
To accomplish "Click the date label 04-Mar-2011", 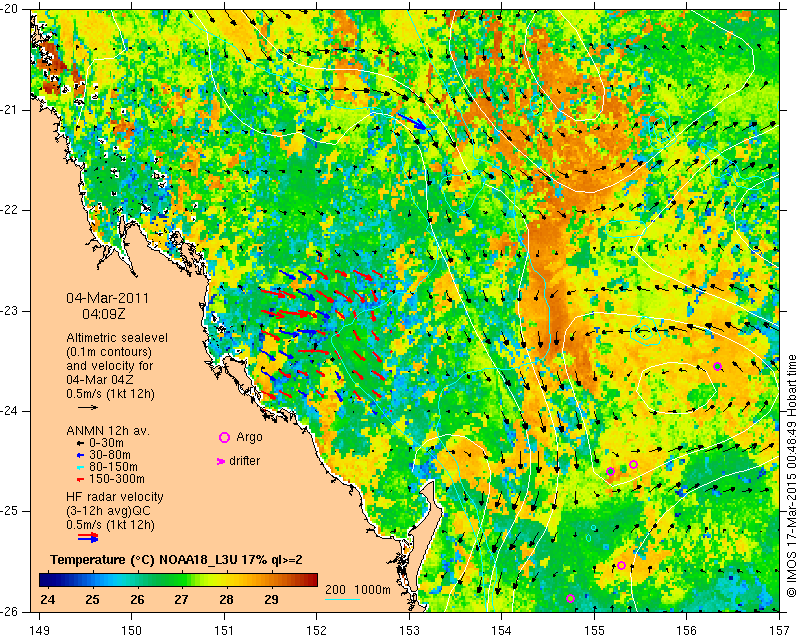I will 108,298.
